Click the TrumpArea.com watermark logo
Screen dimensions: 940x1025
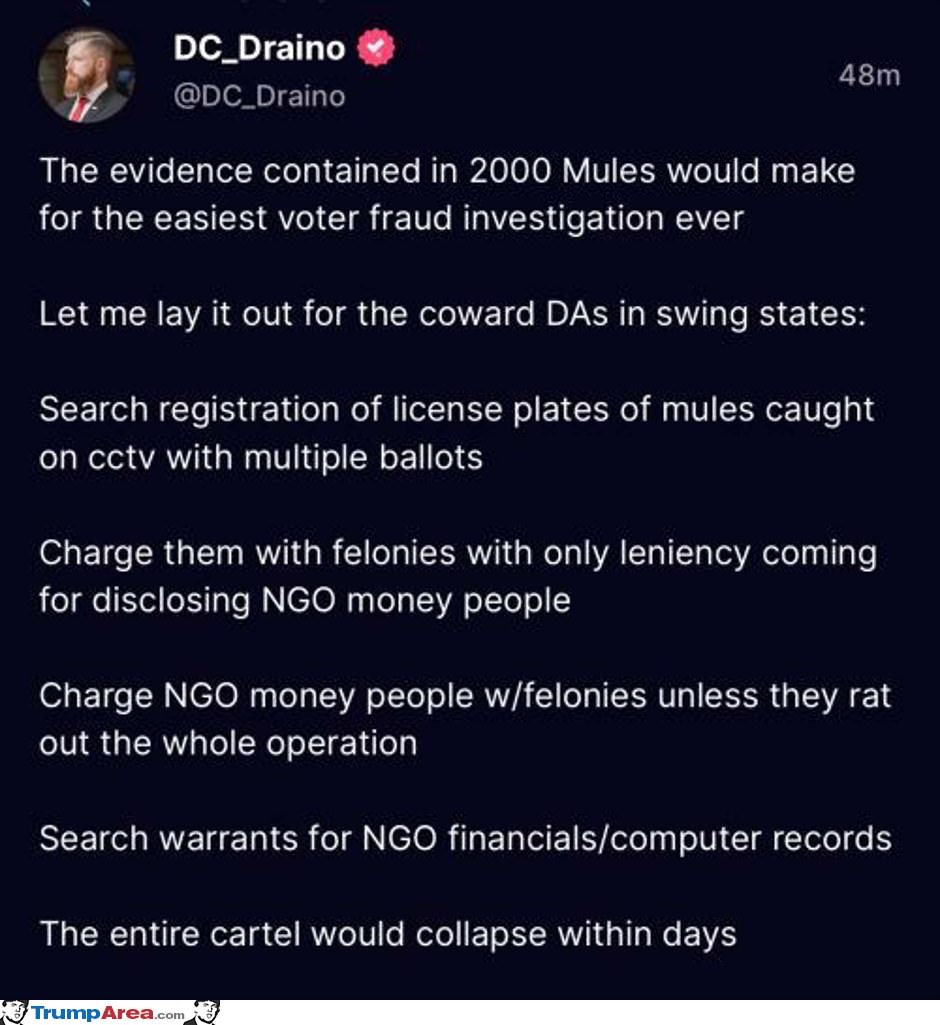(x=109, y=1013)
